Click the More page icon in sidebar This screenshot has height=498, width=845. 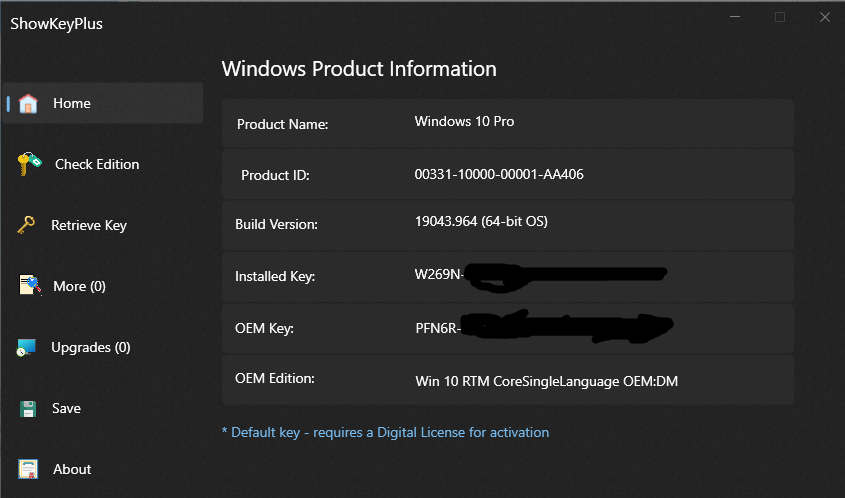coord(30,287)
